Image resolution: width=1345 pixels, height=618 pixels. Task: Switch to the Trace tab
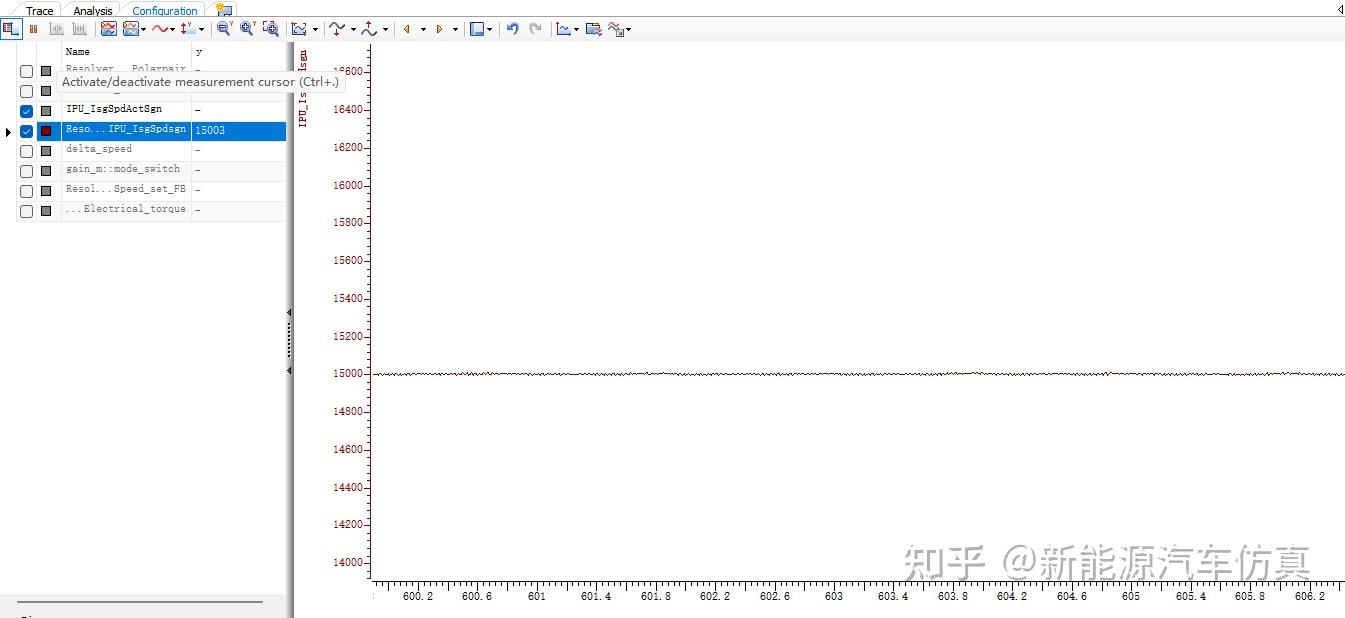[x=38, y=9]
